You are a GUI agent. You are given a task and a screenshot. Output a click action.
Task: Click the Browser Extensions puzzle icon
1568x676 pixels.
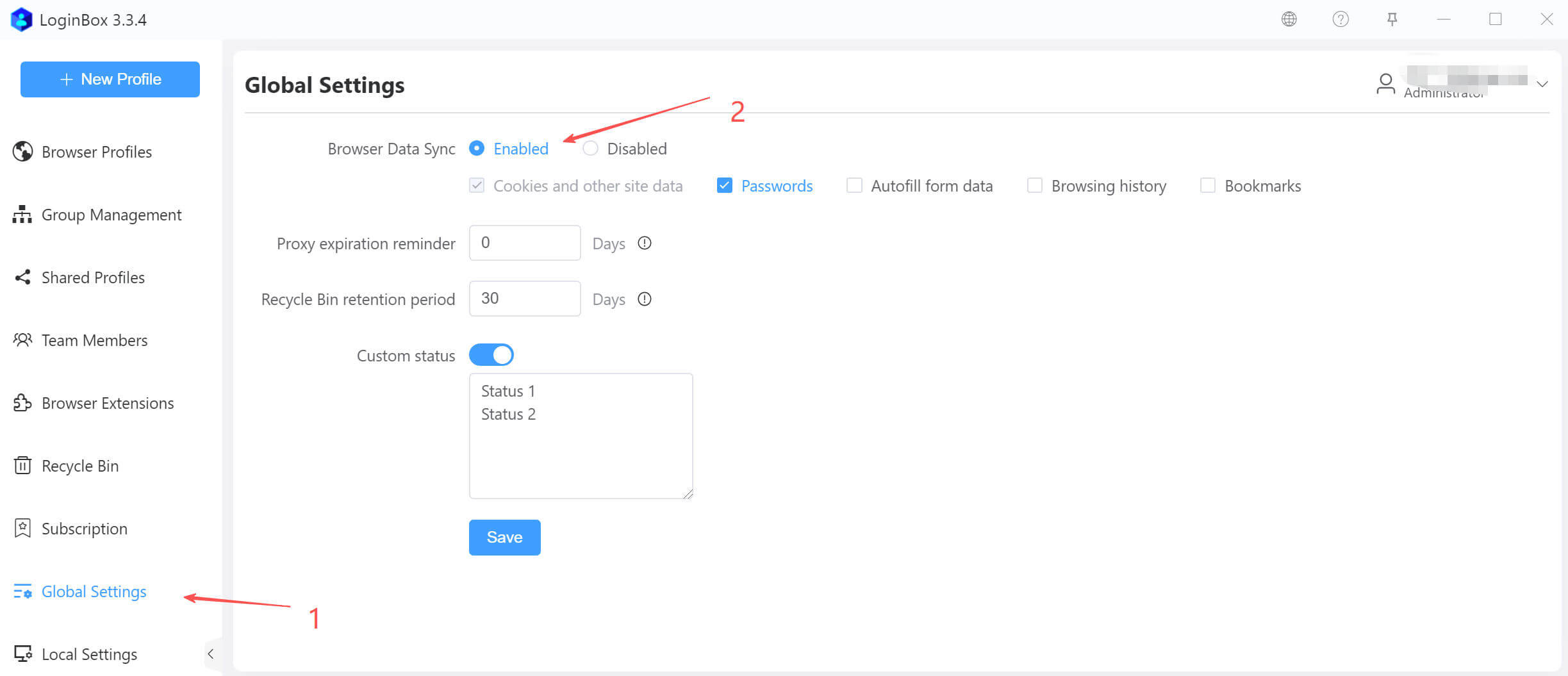click(22, 402)
